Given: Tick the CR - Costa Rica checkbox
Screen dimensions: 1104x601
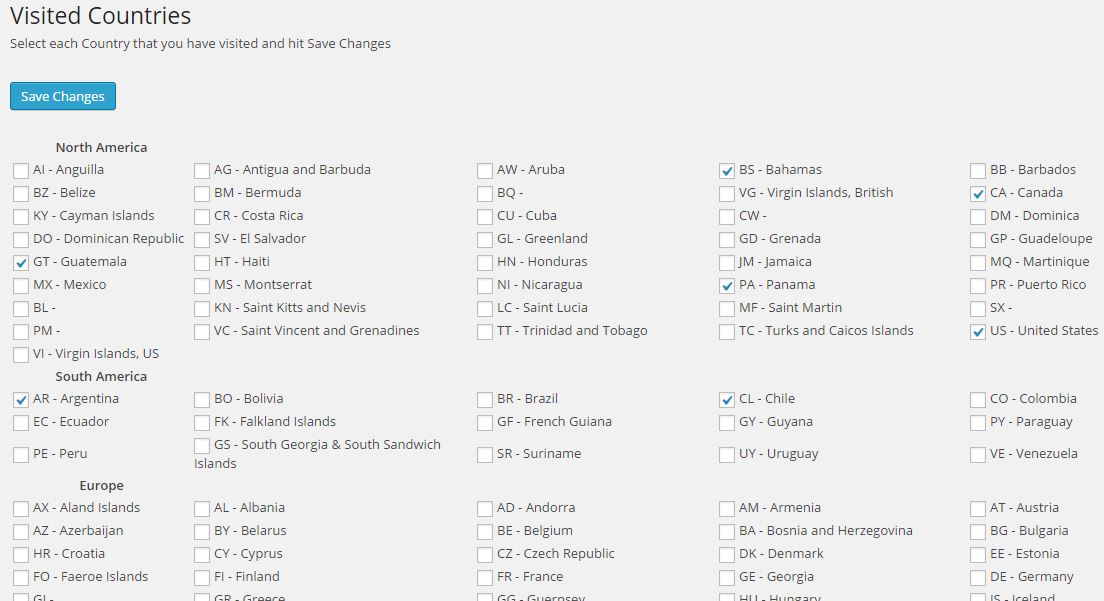Looking at the screenshot, I should (202, 217).
